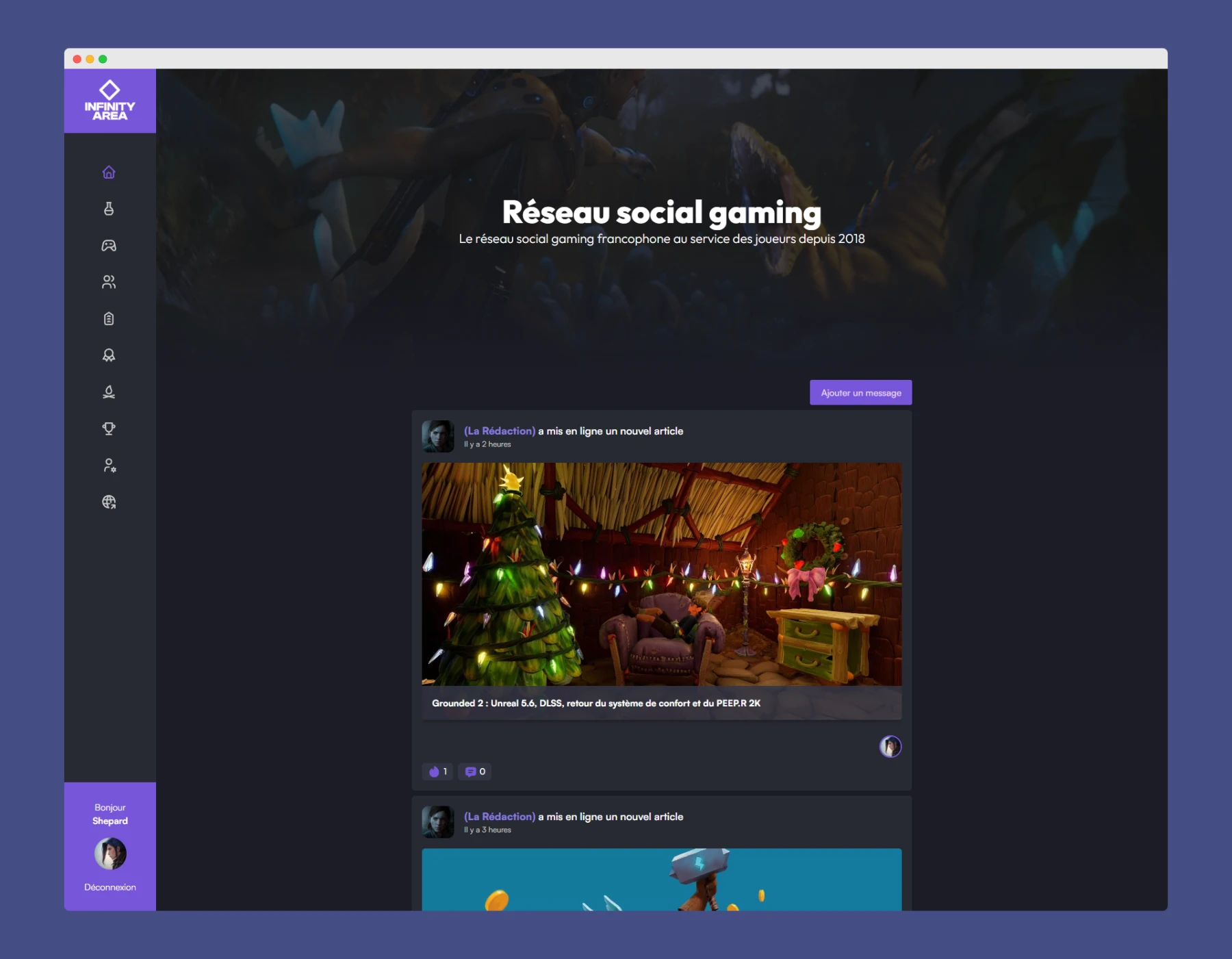1232x959 pixels.
Task: Click the globe icon in sidebar
Action: (109, 502)
